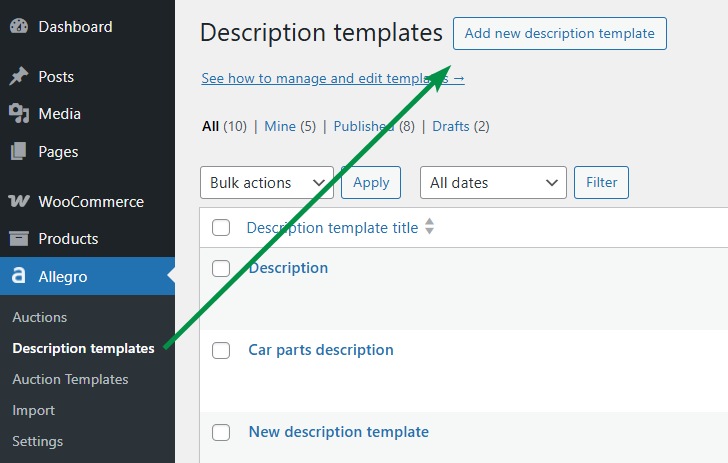728x463 pixels.
Task: Open the Bulk actions dropdown
Action: pos(267,183)
